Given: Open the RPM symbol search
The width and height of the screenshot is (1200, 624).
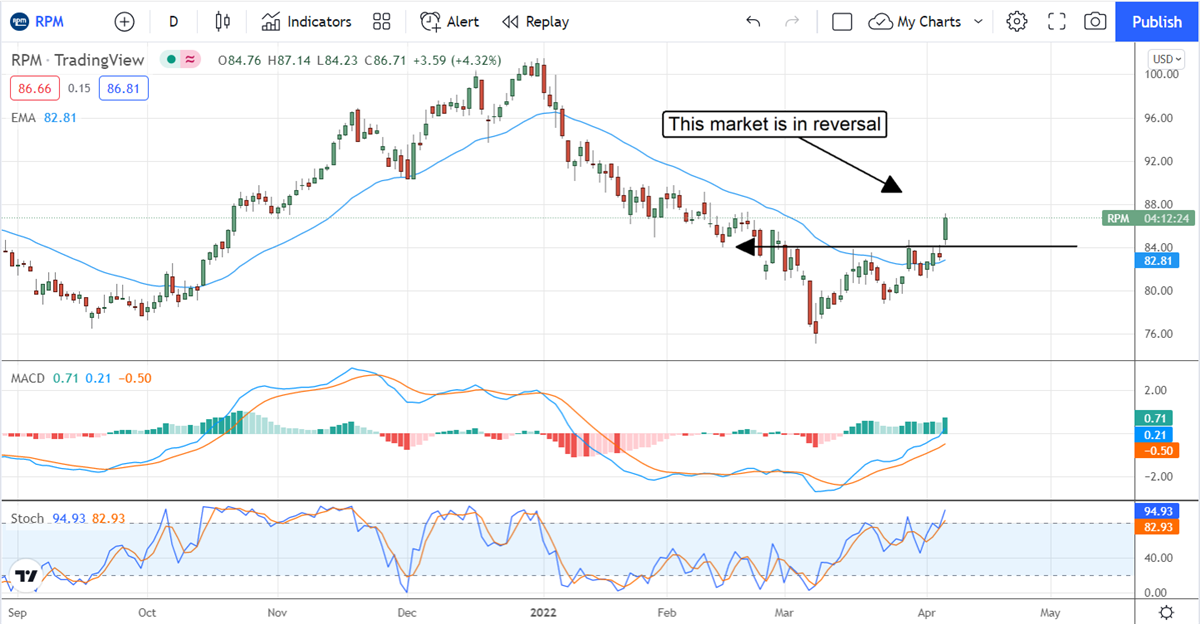Looking at the screenshot, I should (37, 21).
